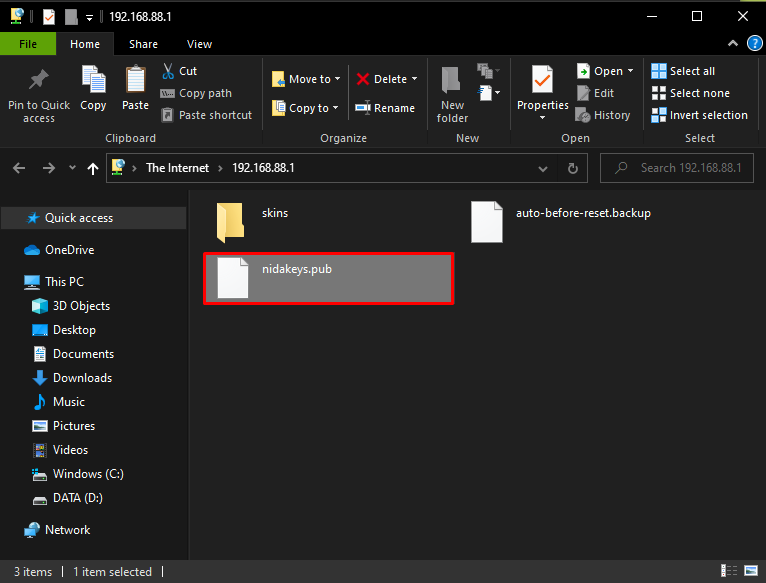Open Pictures in the sidebar
Screen dimensions: 766x583
[x=64, y=426]
